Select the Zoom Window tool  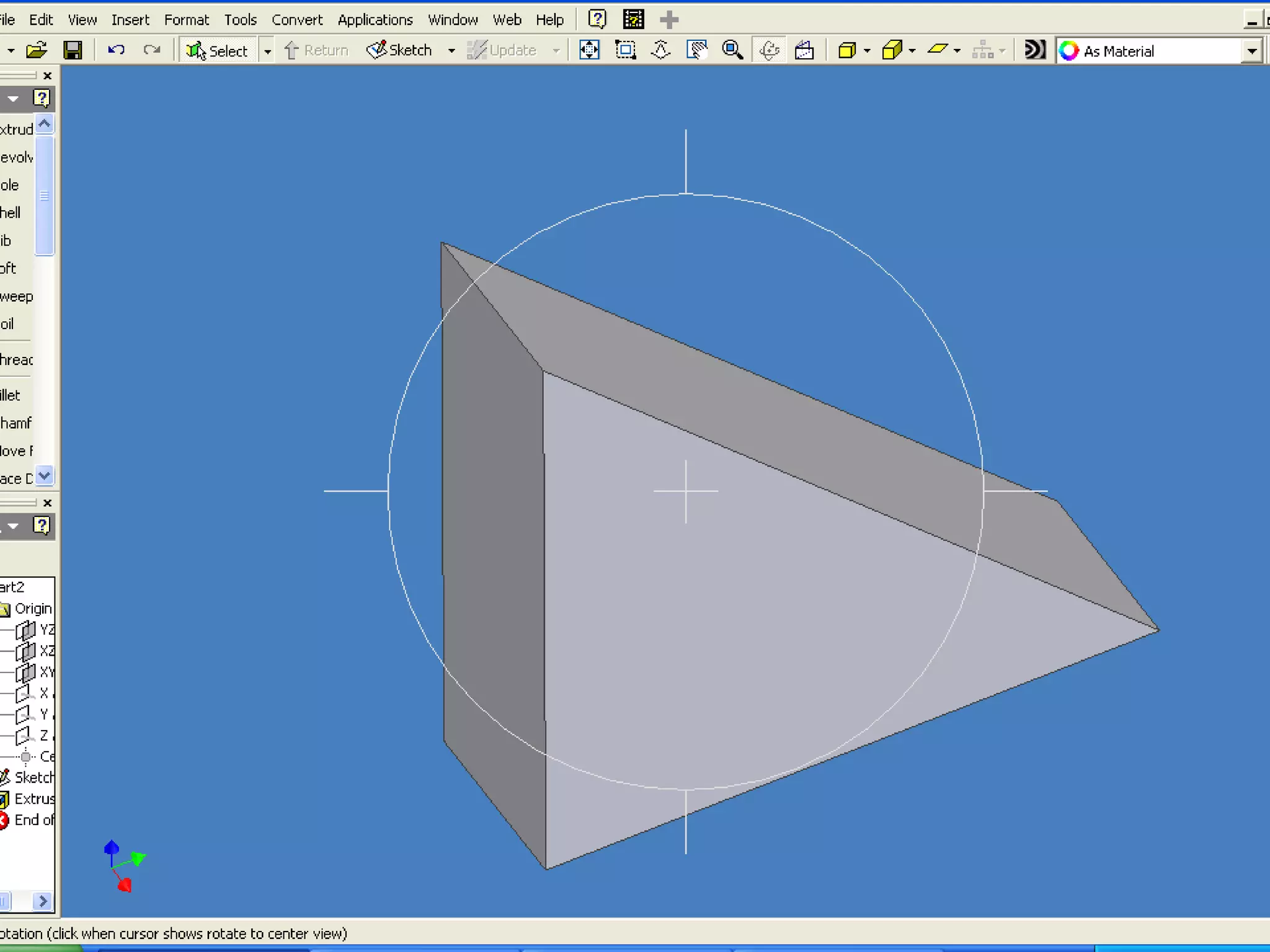pyautogui.click(x=625, y=50)
